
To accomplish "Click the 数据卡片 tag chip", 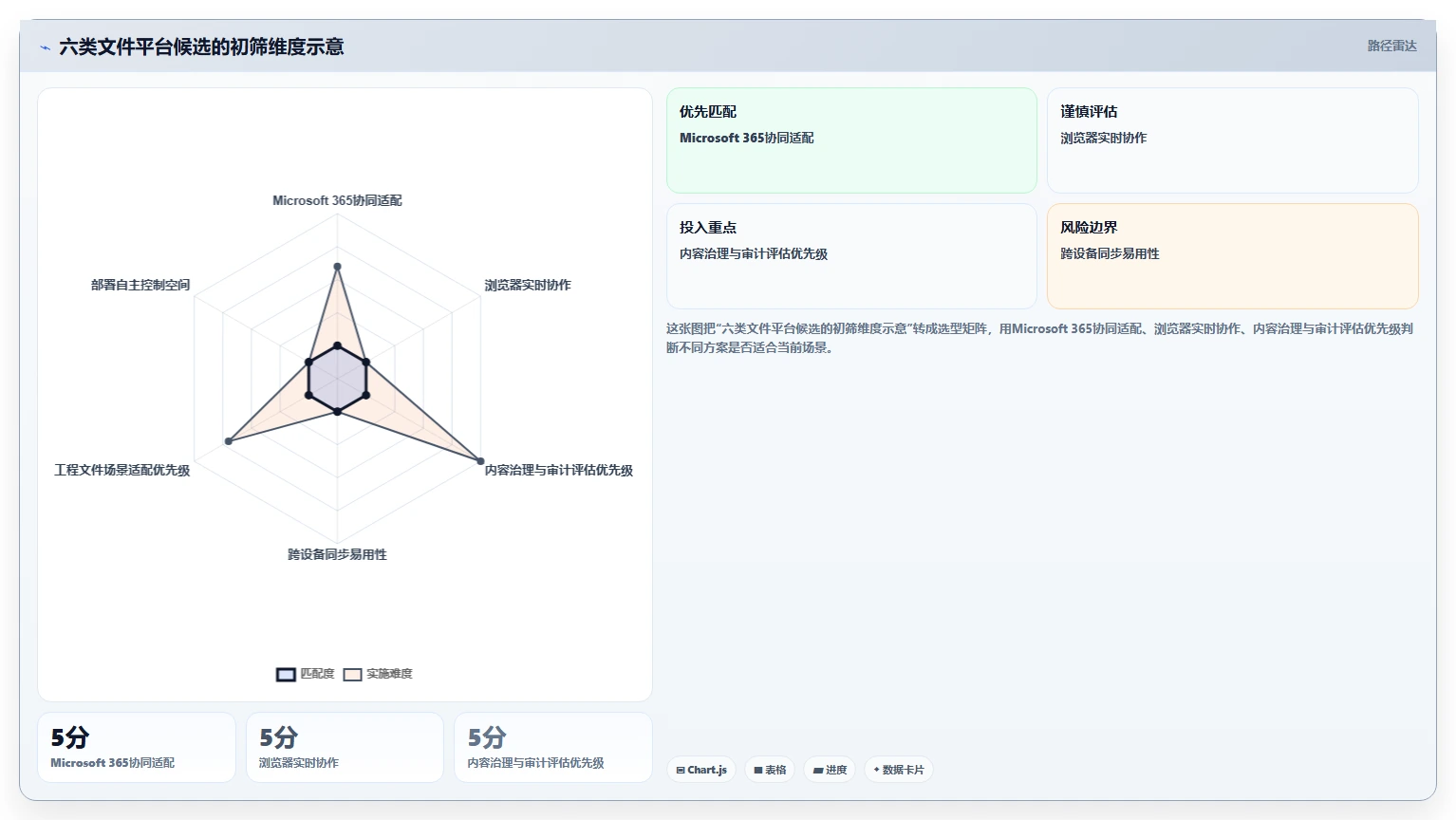I will [x=898, y=770].
